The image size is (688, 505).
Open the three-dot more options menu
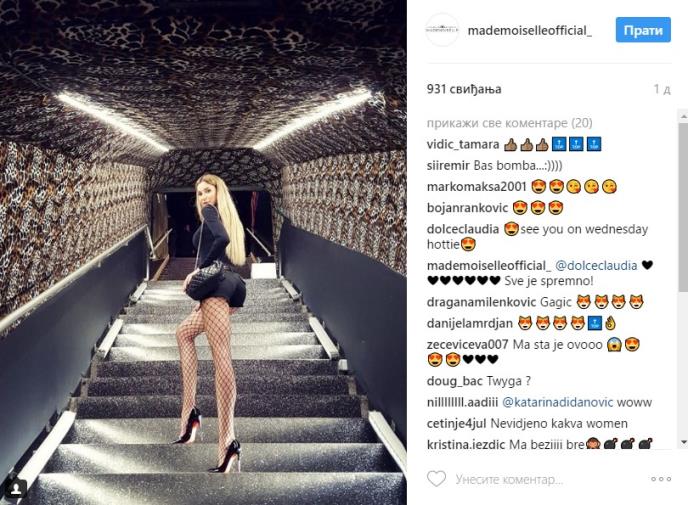(661, 479)
